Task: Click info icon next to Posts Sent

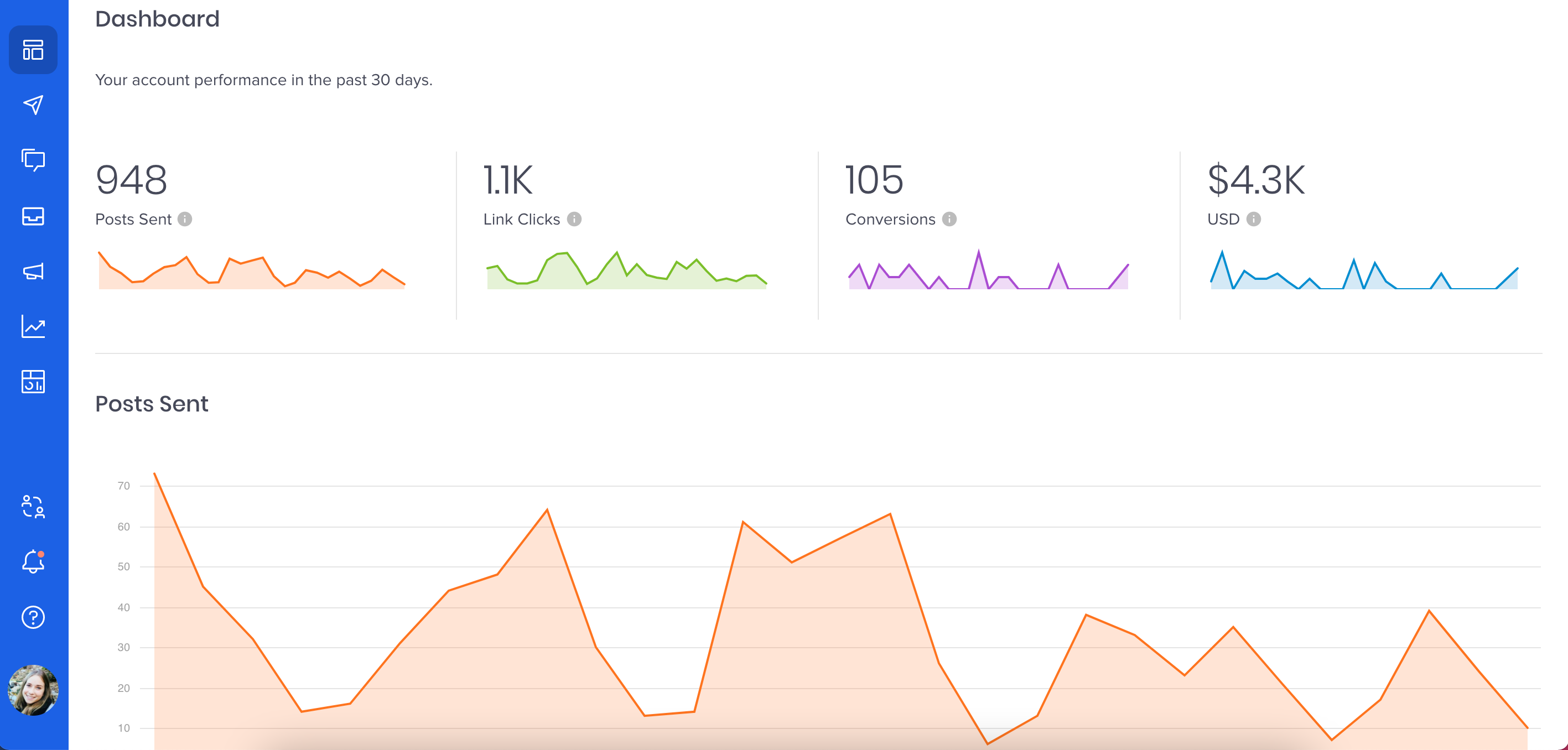Action: pyautogui.click(x=185, y=219)
